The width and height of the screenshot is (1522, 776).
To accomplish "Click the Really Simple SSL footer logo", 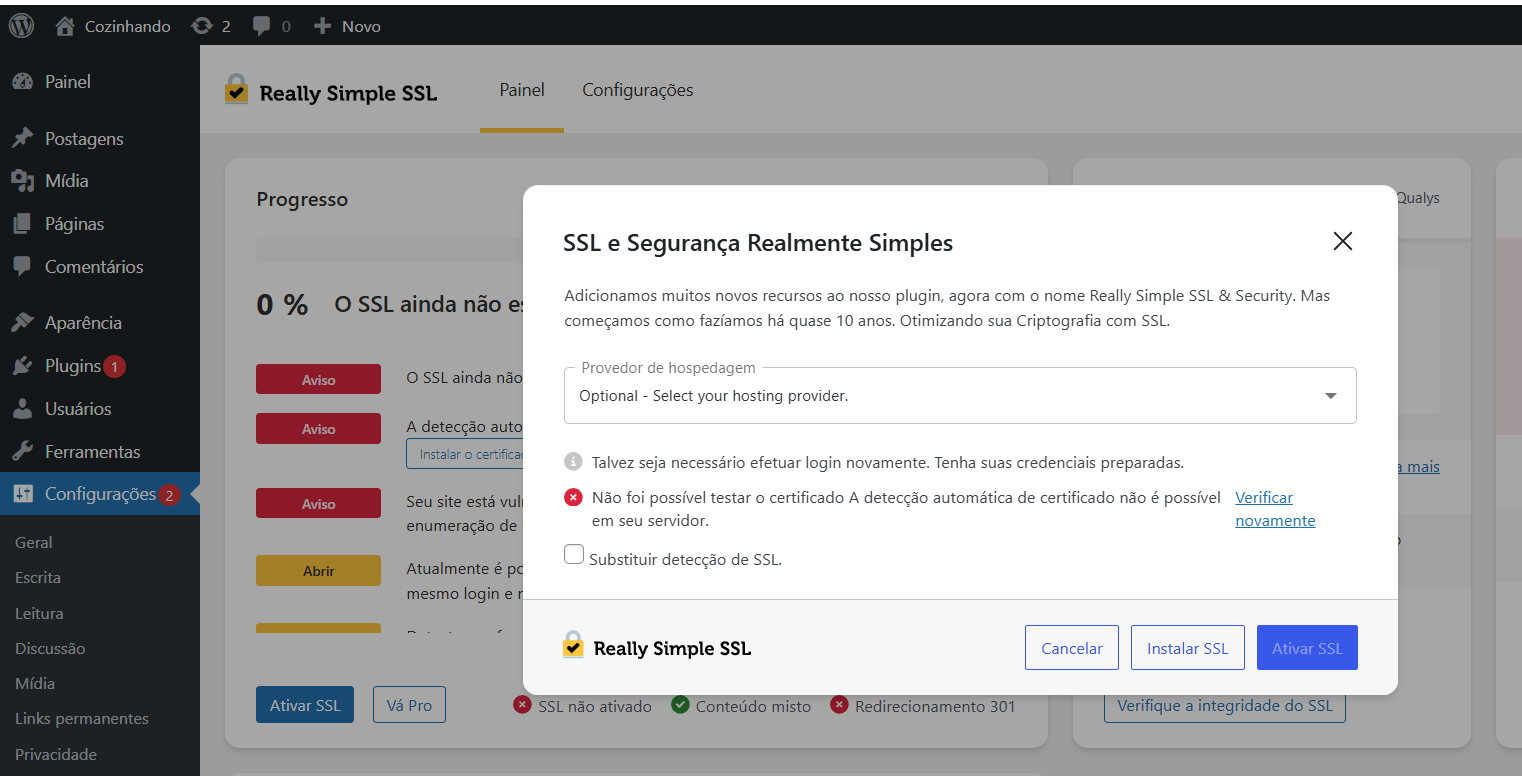I will pyautogui.click(x=657, y=647).
